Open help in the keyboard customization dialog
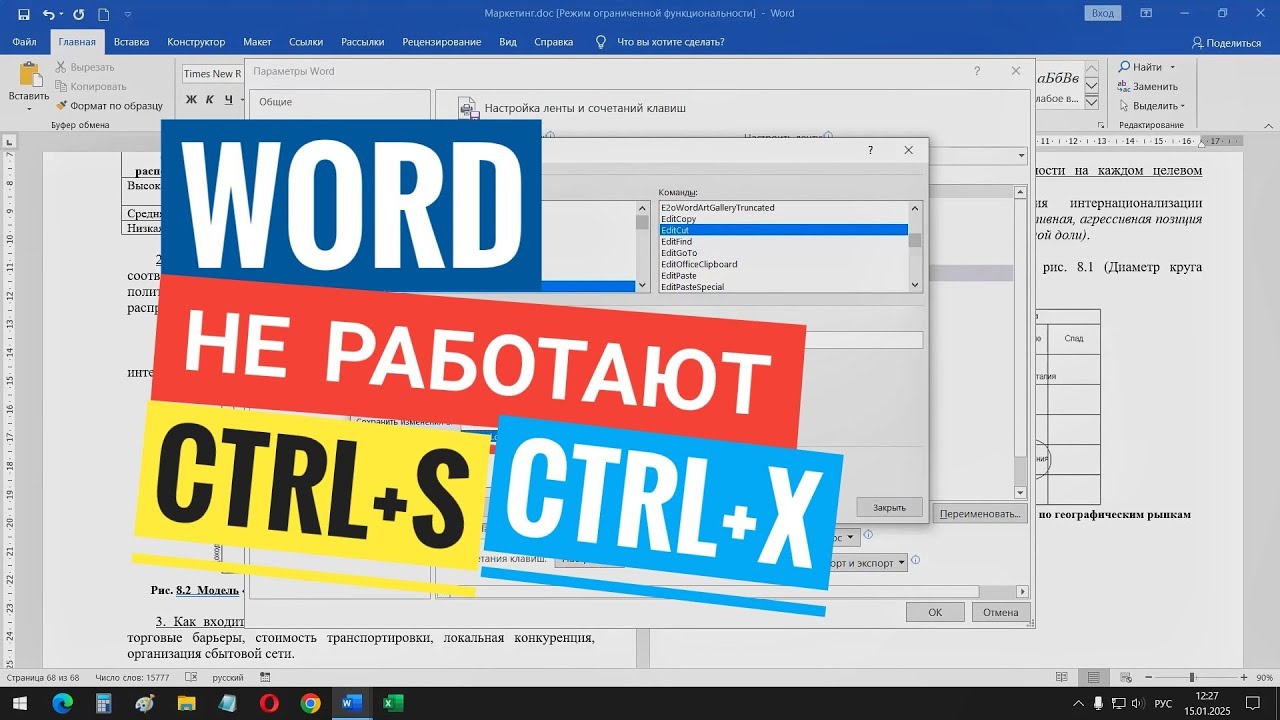Viewport: 1280px width, 720px height. pos(870,150)
